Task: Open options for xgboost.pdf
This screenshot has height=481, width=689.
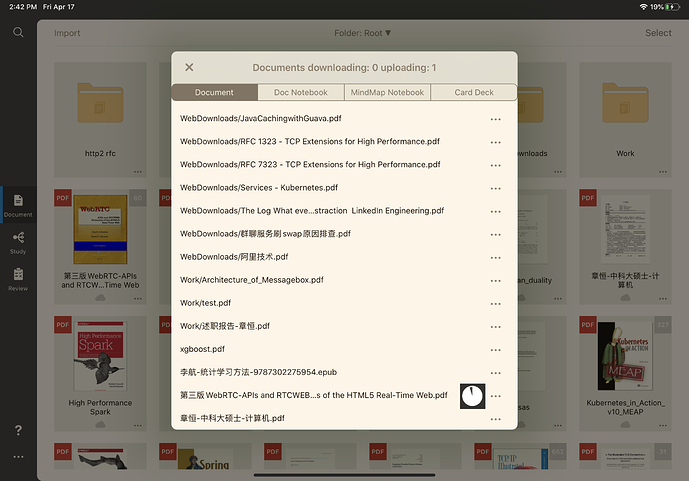Action: tap(496, 350)
